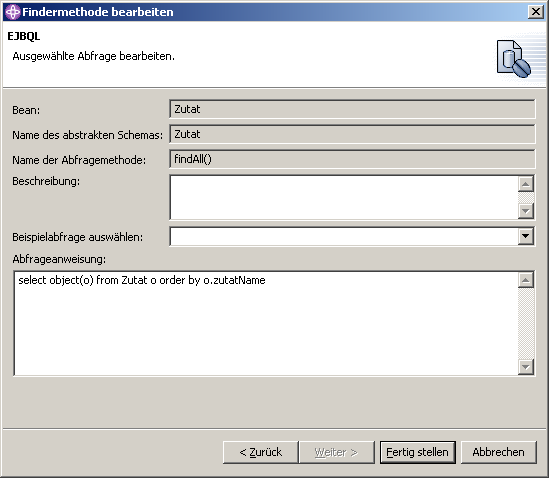Click the select object(o) query text
This screenshot has width=549, height=478.
tap(142, 280)
